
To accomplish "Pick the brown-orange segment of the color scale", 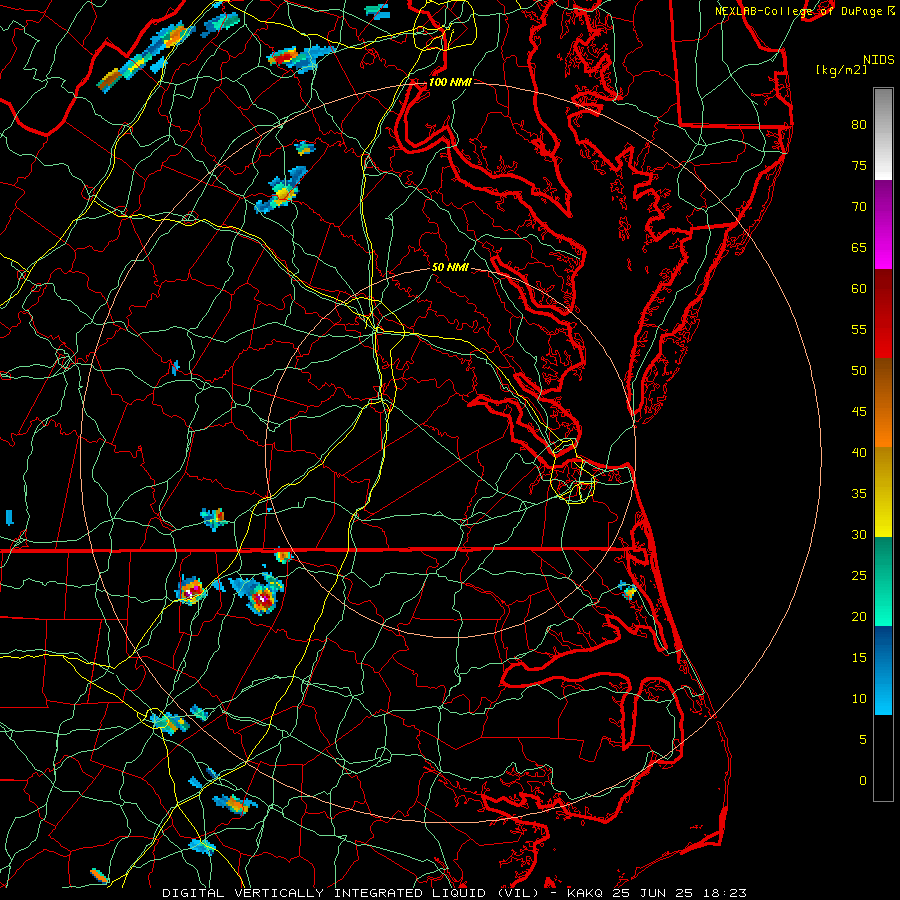I will (x=883, y=402).
